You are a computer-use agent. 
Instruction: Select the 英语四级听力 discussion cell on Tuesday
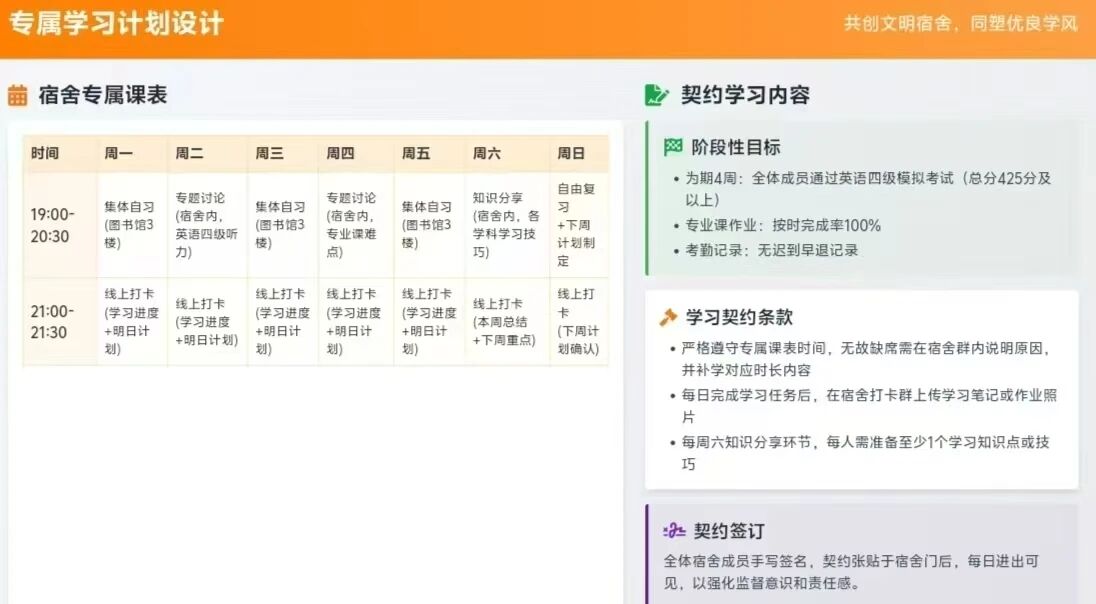tap(207, 225)
